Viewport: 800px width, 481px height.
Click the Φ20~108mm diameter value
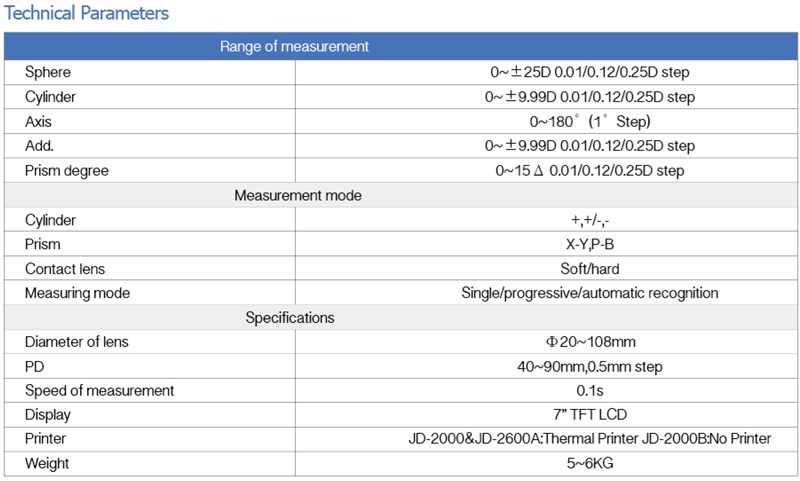click(589, 342)
